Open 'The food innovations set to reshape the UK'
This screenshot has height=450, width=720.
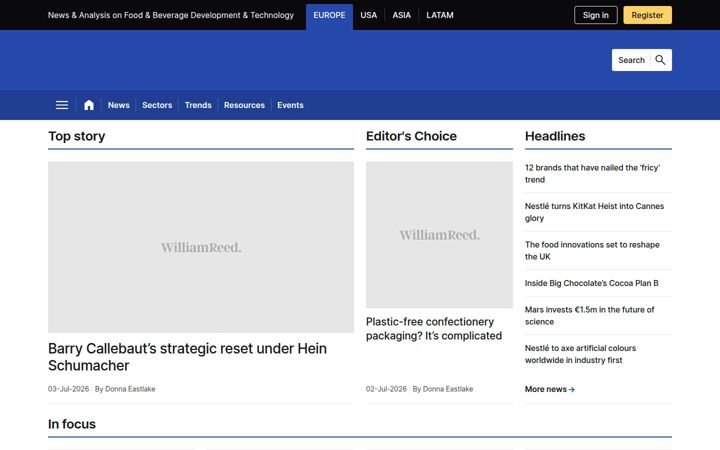592,251
